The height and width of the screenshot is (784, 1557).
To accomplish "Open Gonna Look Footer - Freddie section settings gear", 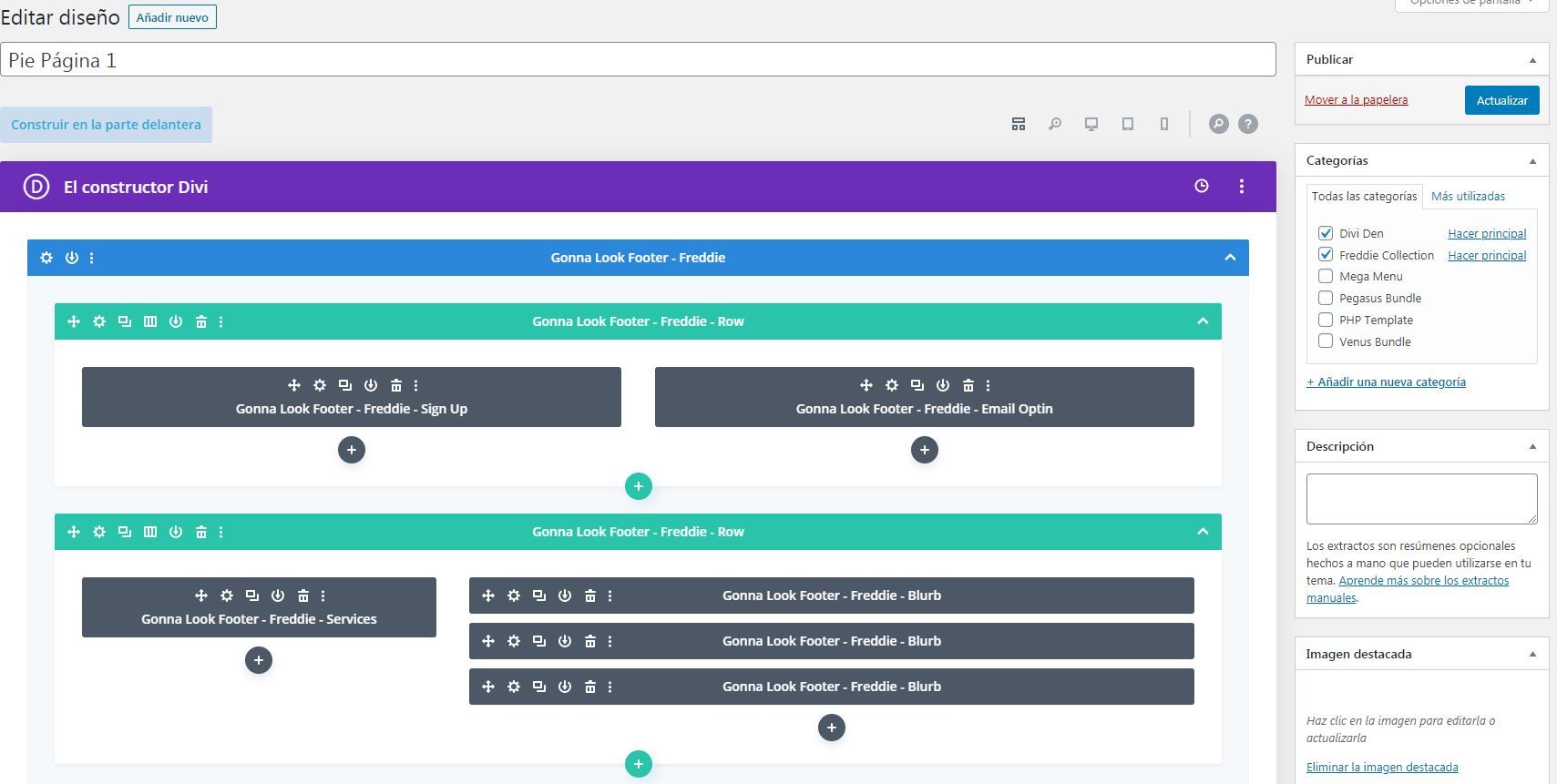I will click(46, 258).
